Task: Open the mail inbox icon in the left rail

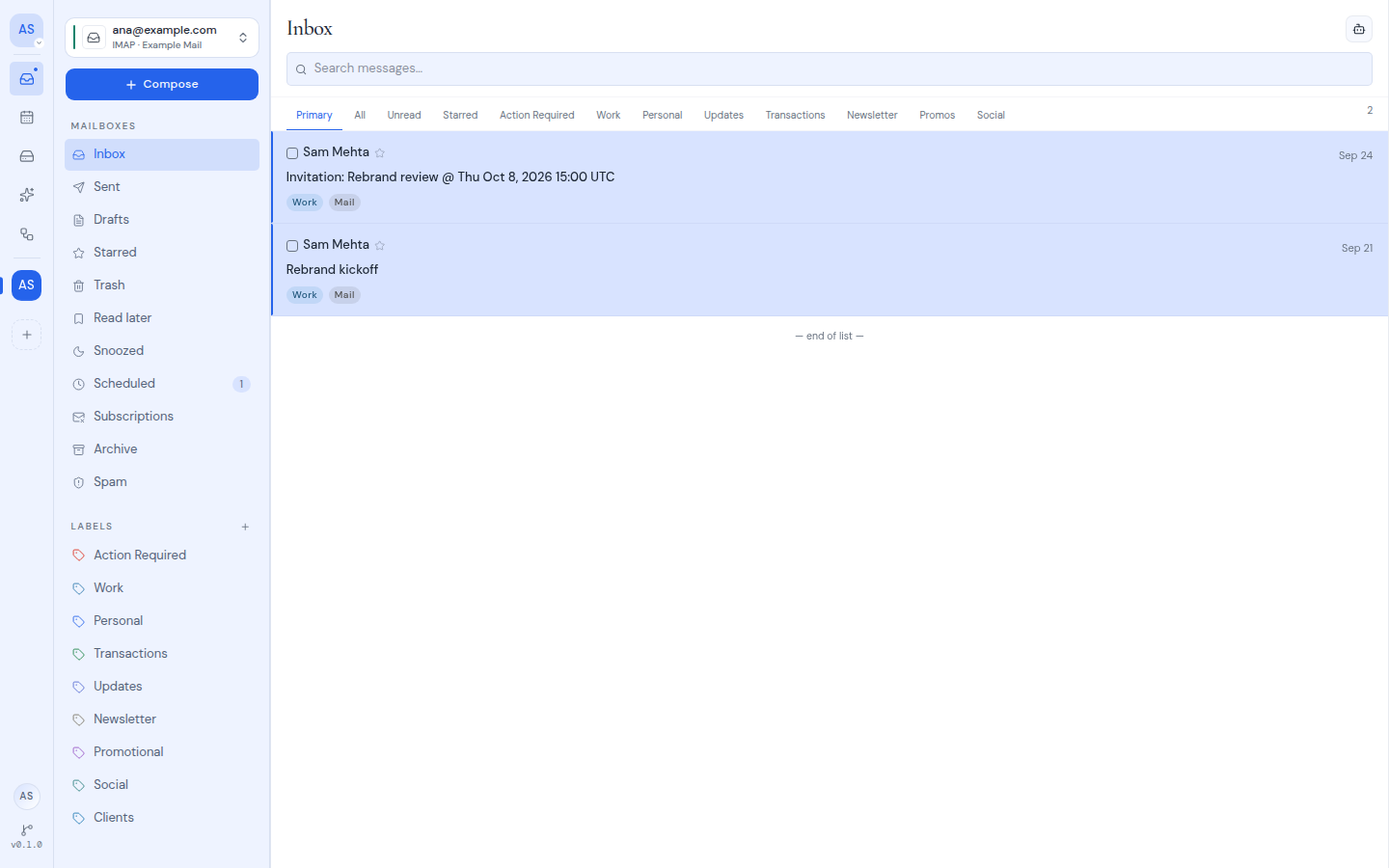Action: [x=27, y=79]
